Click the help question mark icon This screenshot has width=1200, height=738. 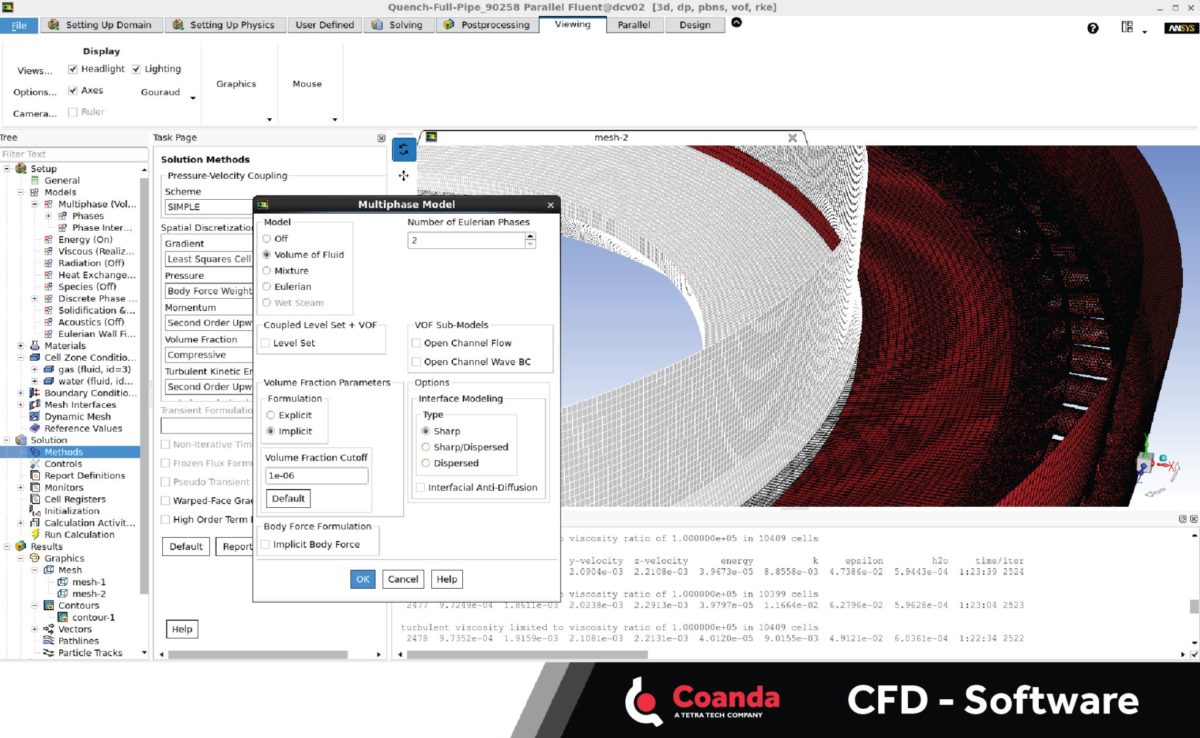tap(1092, 28)
